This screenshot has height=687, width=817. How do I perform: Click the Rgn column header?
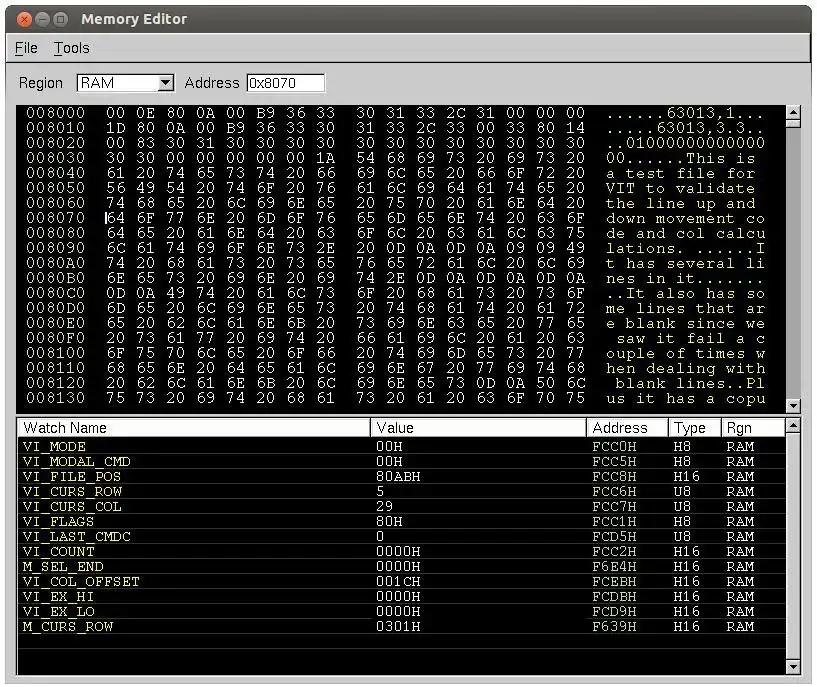coord(753,428)
